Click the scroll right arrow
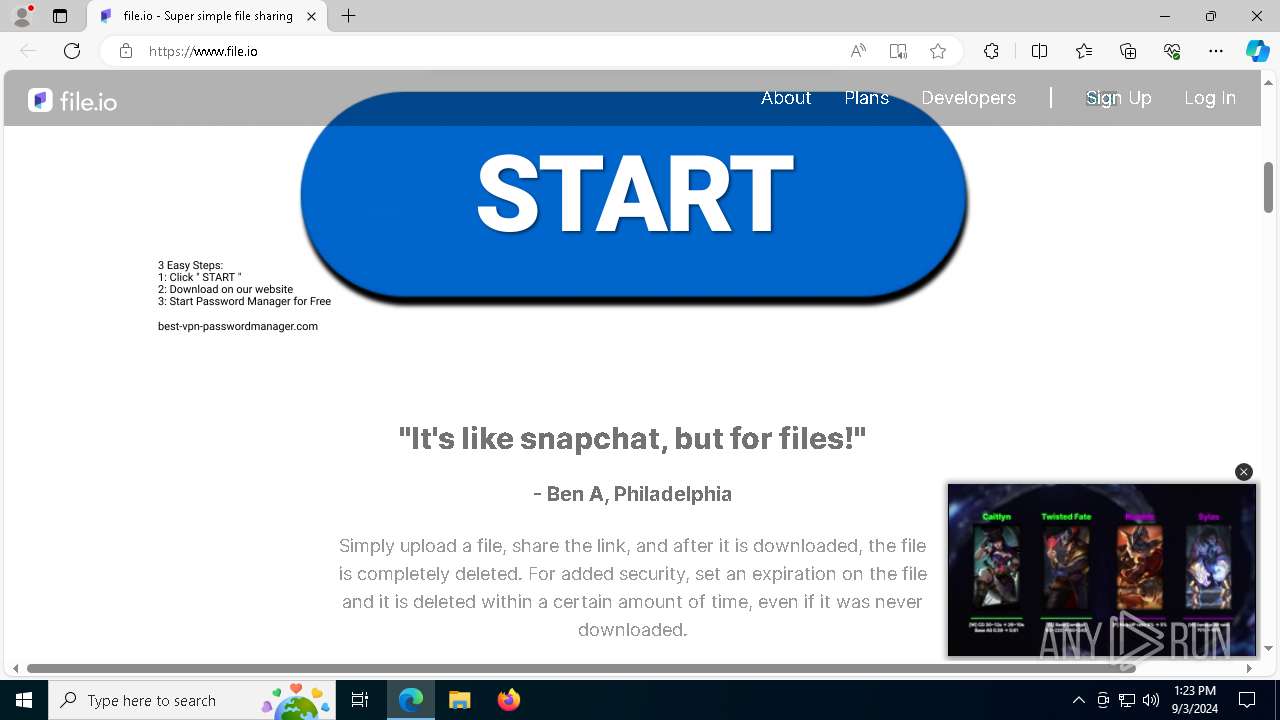Viewport: 1280px width, 720px height. click(x=1249, y=668)
